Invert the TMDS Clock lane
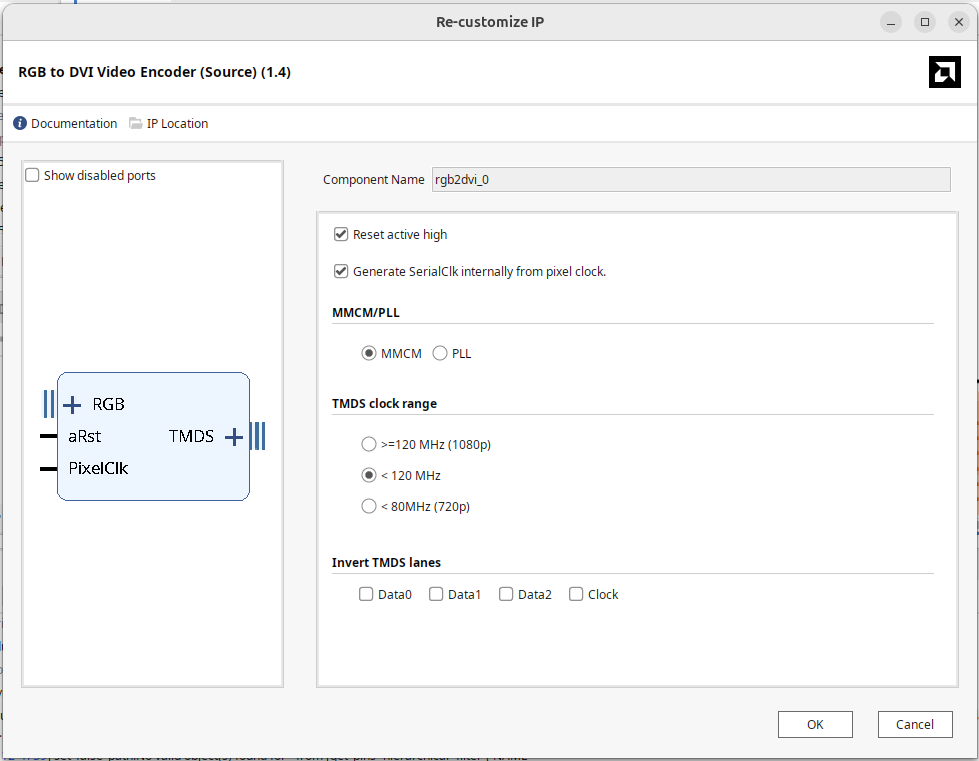979x761 pixels. [576, 595]
